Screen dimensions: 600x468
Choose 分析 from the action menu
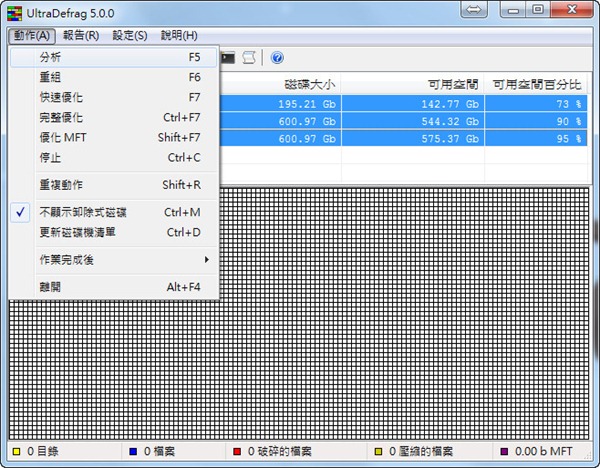(x=114, y=57)
